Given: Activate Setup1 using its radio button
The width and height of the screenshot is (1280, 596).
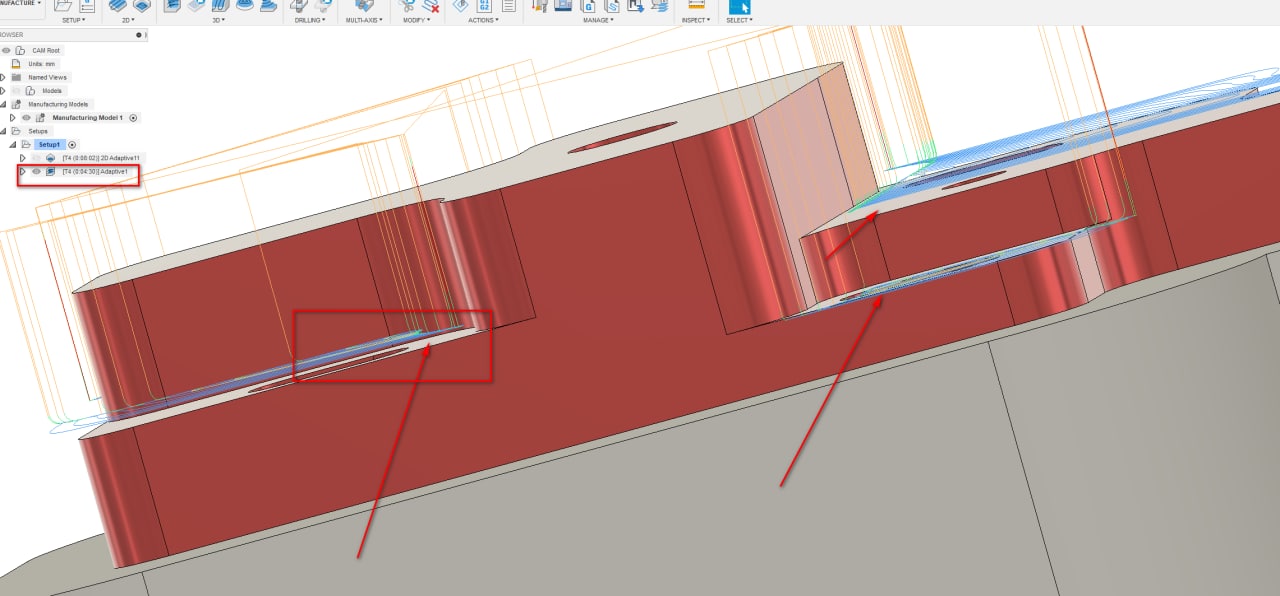Looking at the screenshot, I should click(x=72, y=145).
